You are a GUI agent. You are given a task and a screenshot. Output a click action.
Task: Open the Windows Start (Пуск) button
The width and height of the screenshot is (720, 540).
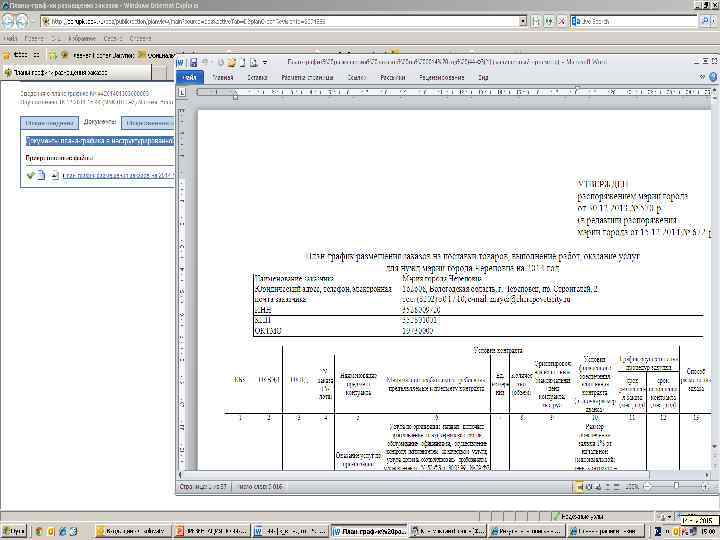coord(14,531)
